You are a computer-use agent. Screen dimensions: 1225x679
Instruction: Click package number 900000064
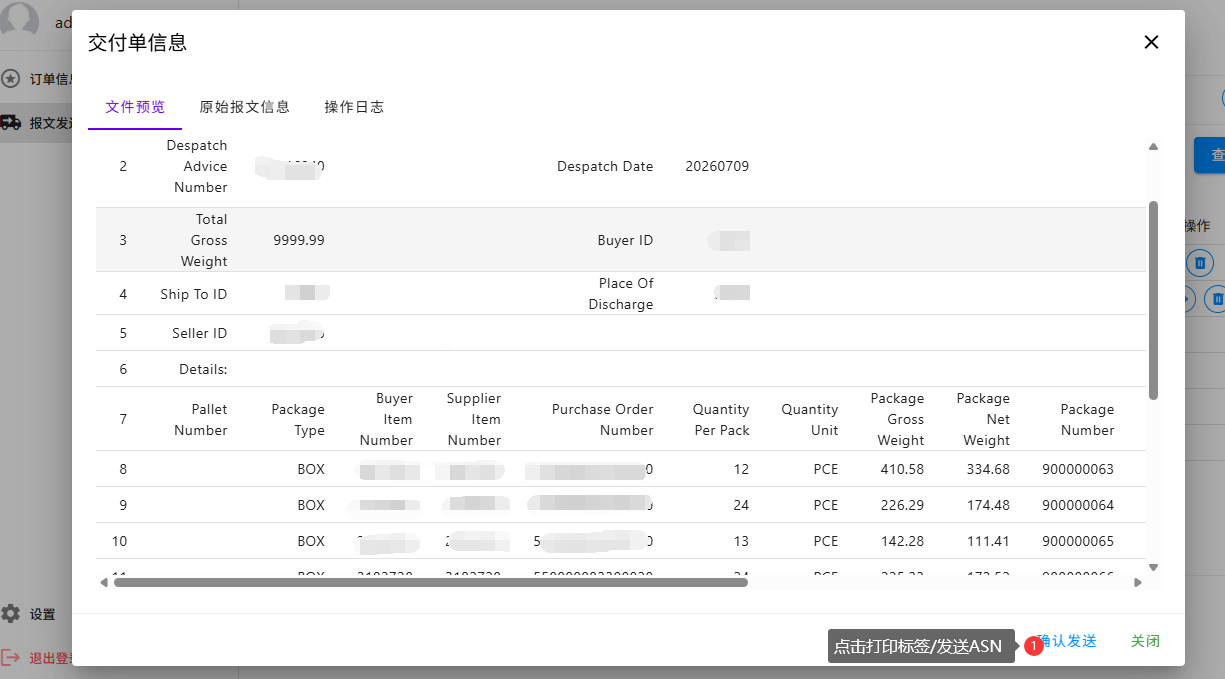(1078, 505)
